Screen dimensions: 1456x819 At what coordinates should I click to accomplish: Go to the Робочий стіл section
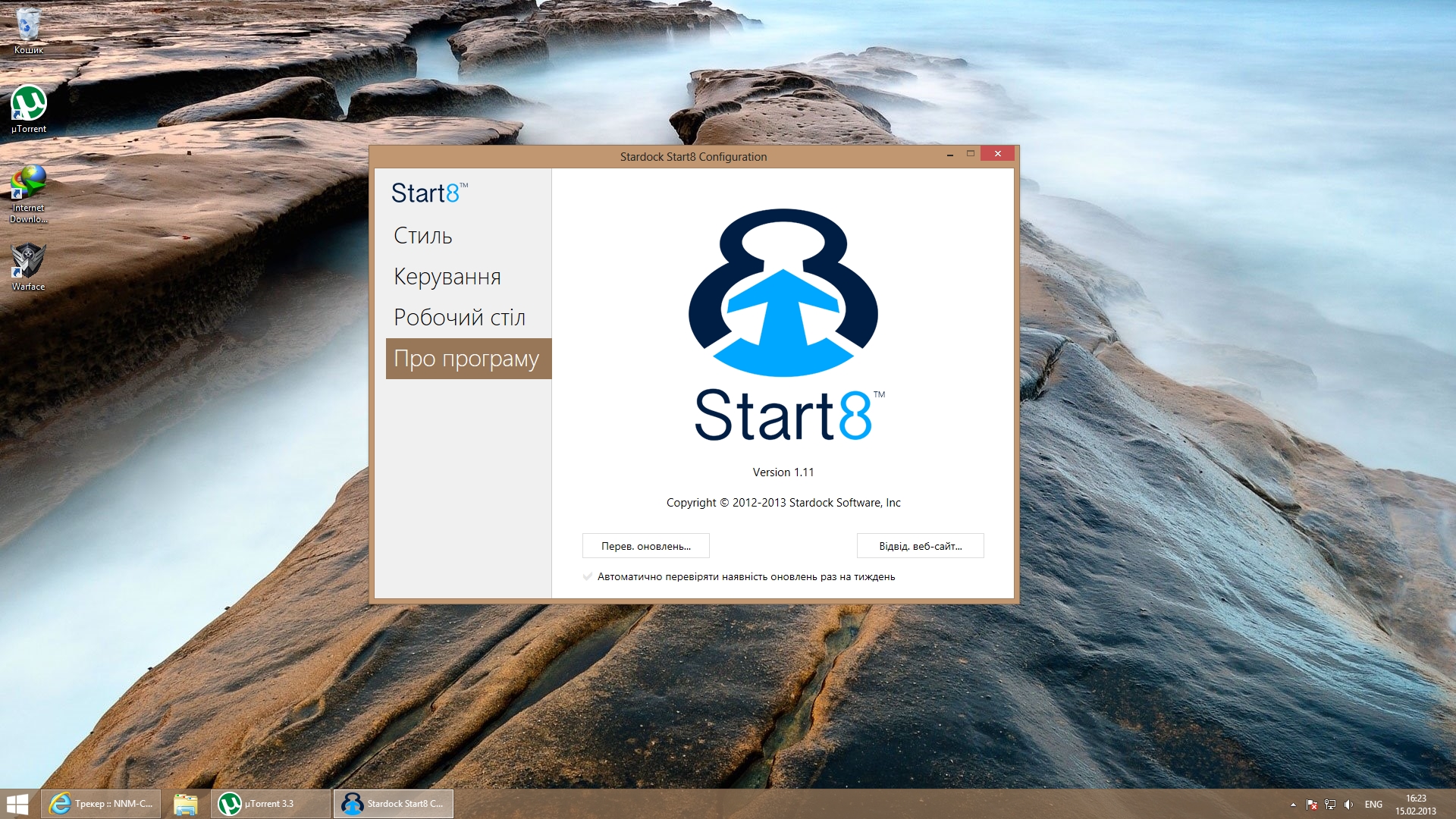(x=460, y=318)
